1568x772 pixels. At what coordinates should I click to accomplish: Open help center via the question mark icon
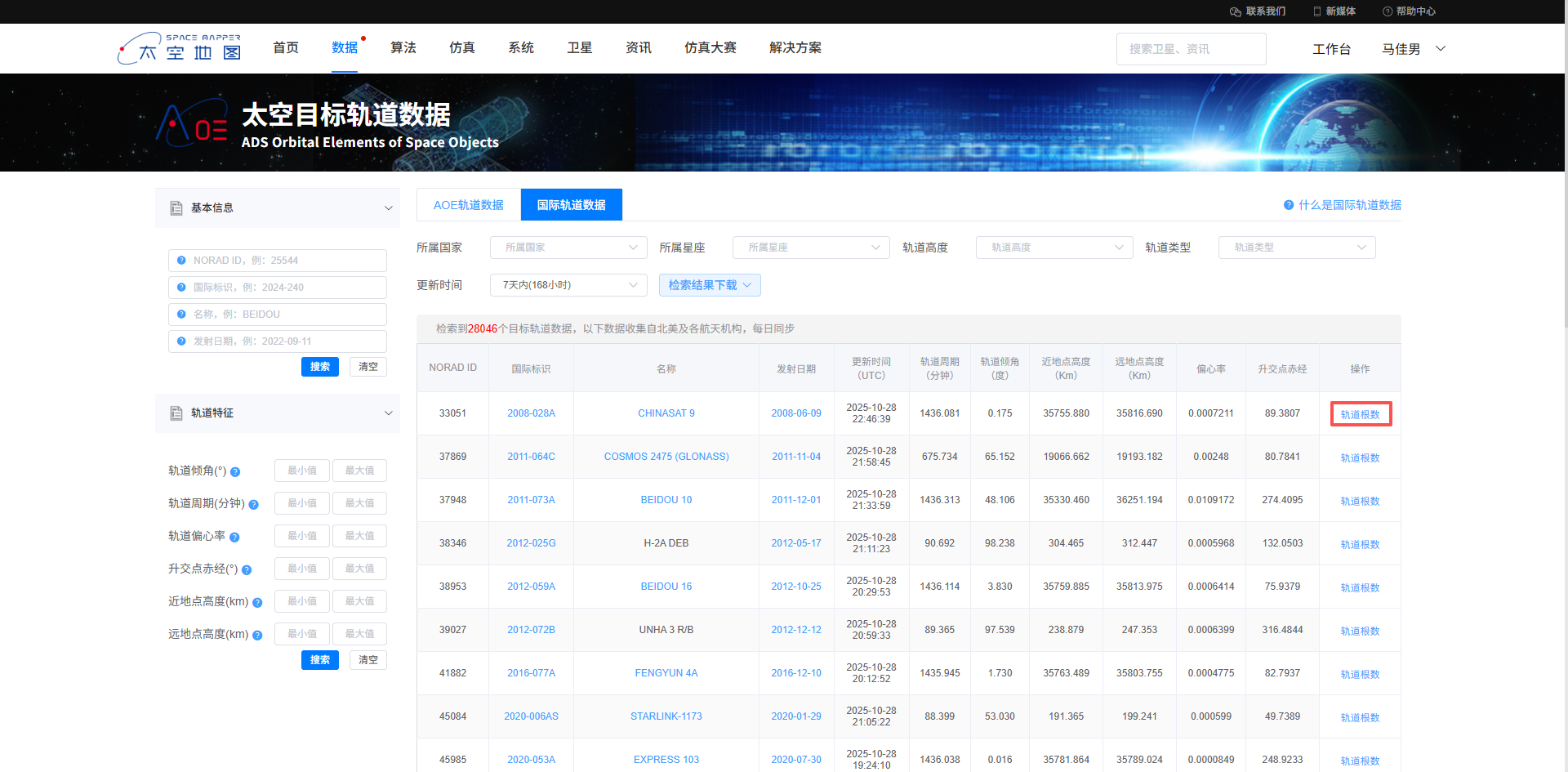click(x=1388, y=11)
